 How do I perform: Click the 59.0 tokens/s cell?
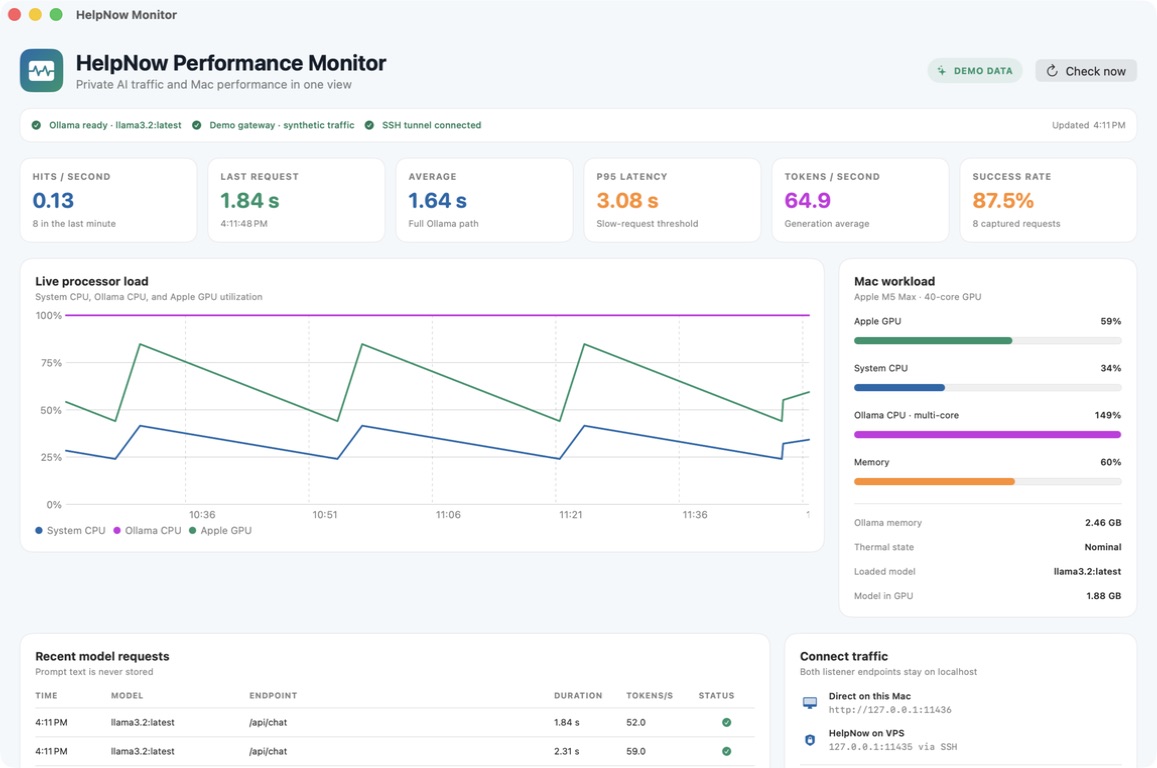click(x=636, y=751)
